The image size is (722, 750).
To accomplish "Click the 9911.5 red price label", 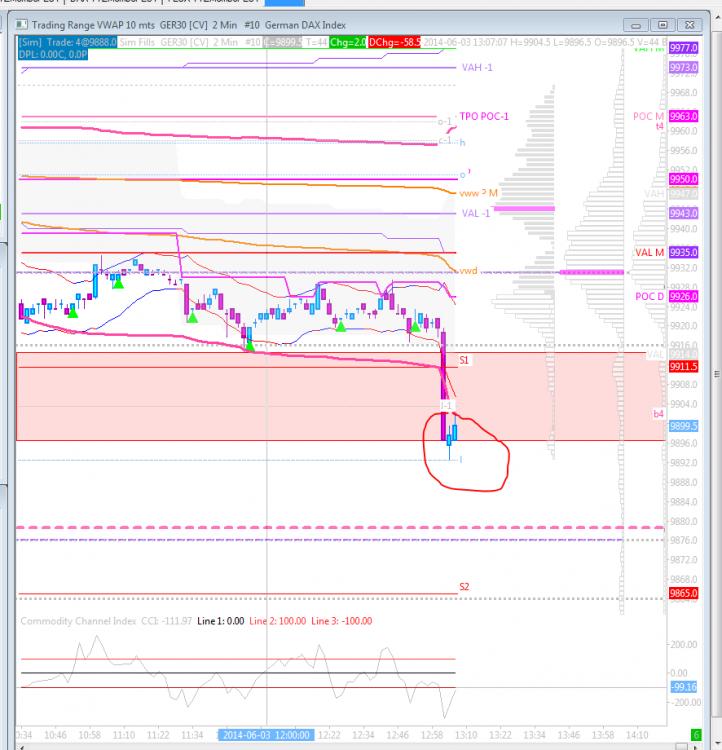I will [x=683, y=367].
